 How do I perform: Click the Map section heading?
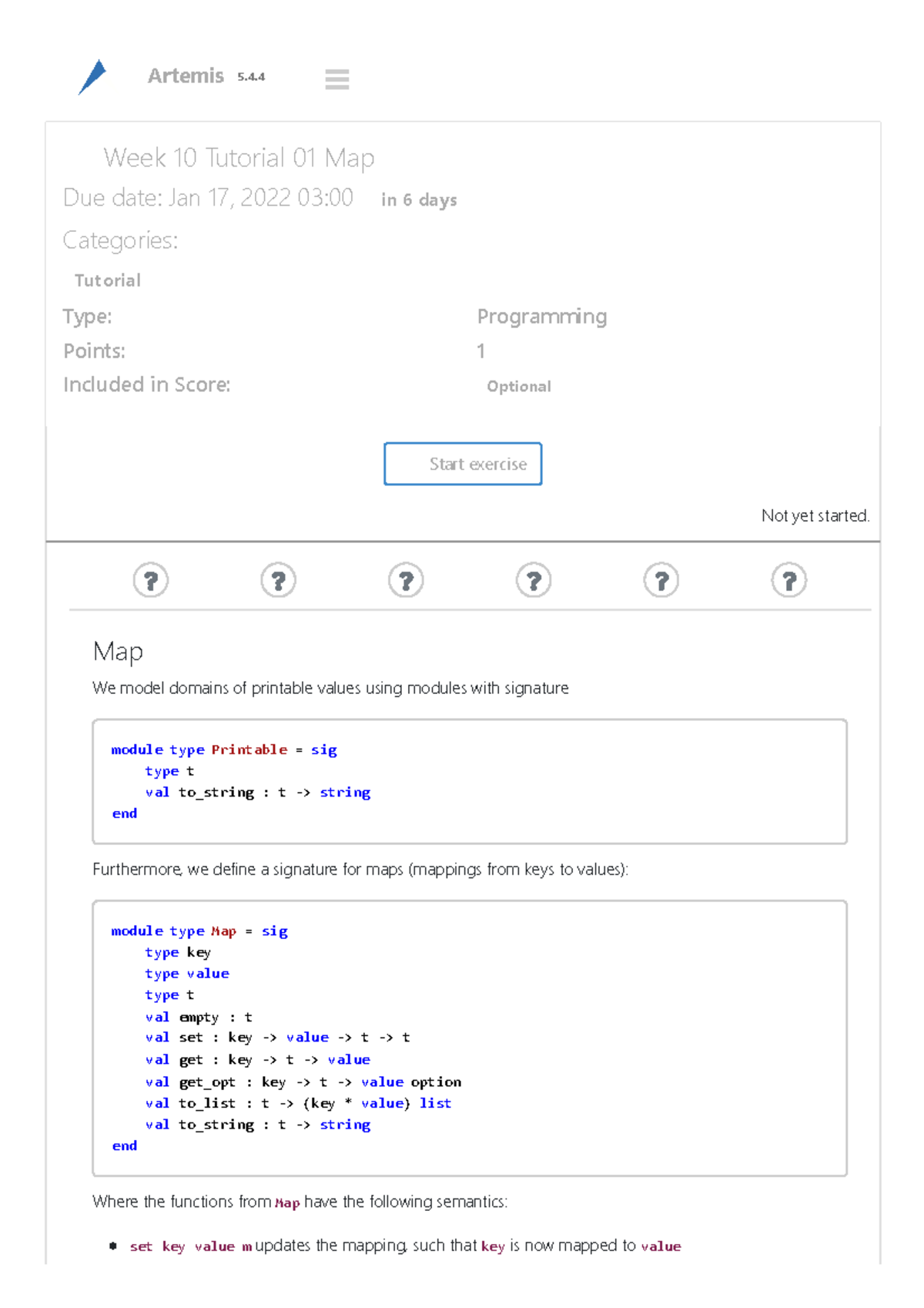pos(118,652)
